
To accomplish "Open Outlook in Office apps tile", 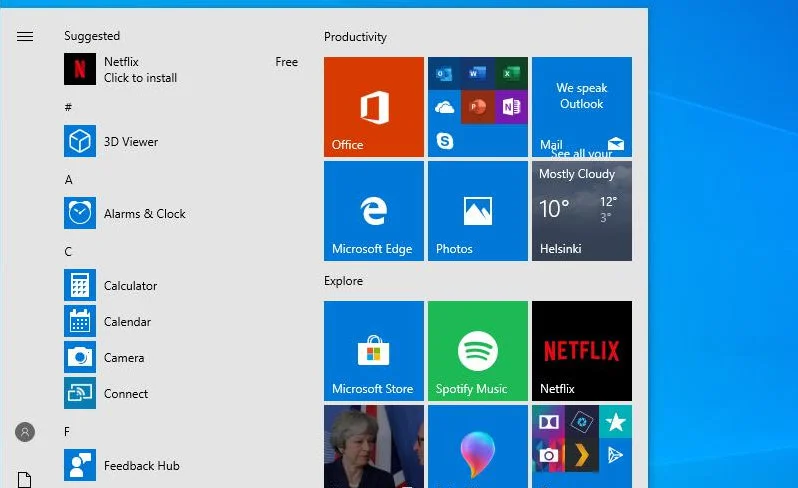I will [444, 74].
